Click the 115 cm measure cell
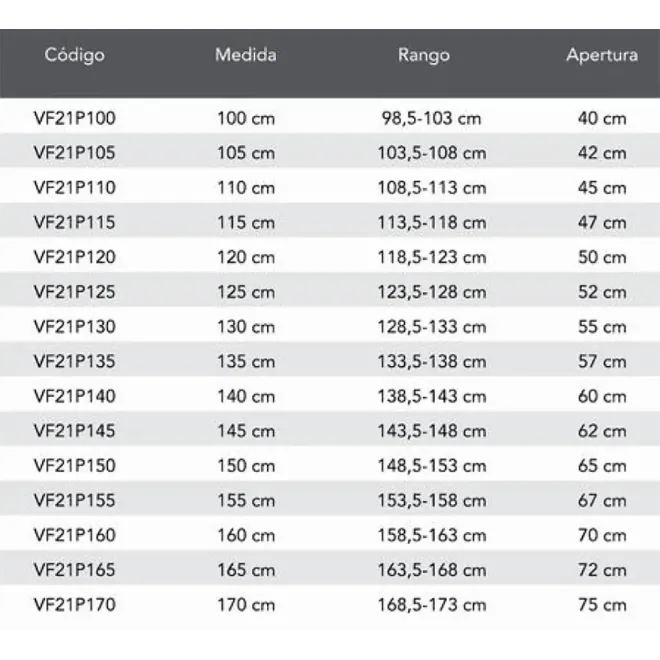The width and height of the screenshot is (660, 660). (x=246, y=222)
